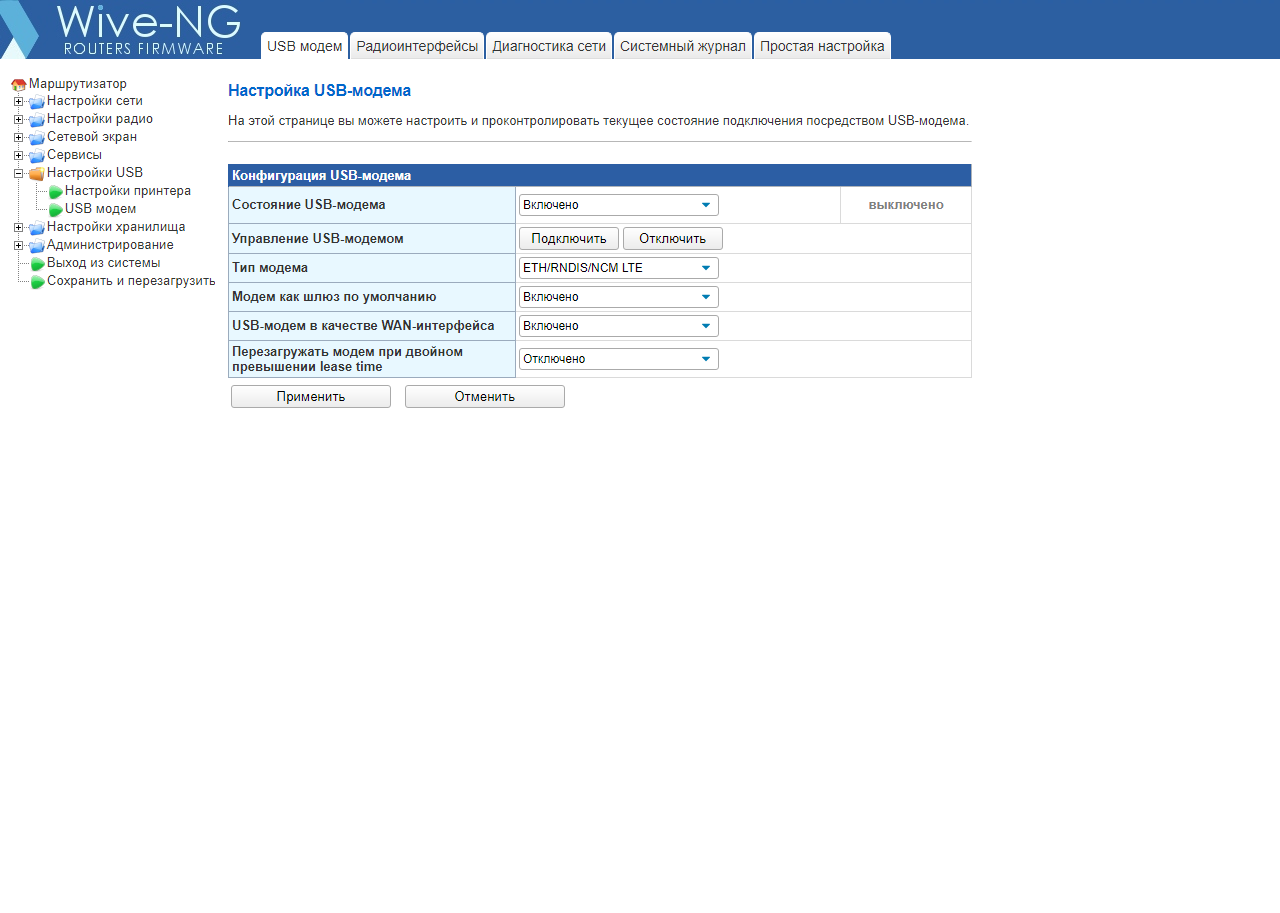
Task: Click the folder icon next to Настройки хранилища
Action: pyautogui.click(x=37, y=228)
